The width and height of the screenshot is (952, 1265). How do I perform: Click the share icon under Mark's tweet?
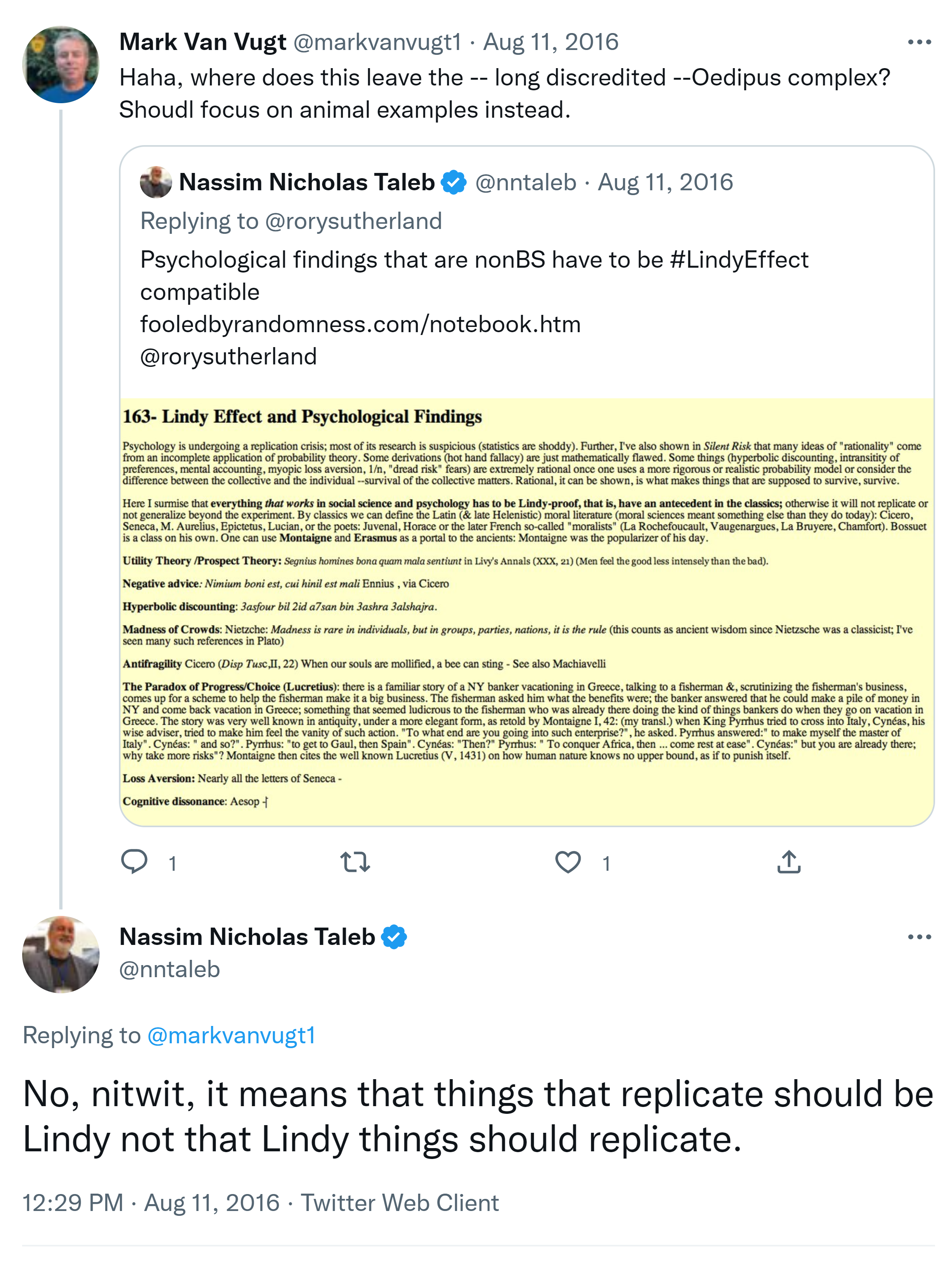[788, 862]
